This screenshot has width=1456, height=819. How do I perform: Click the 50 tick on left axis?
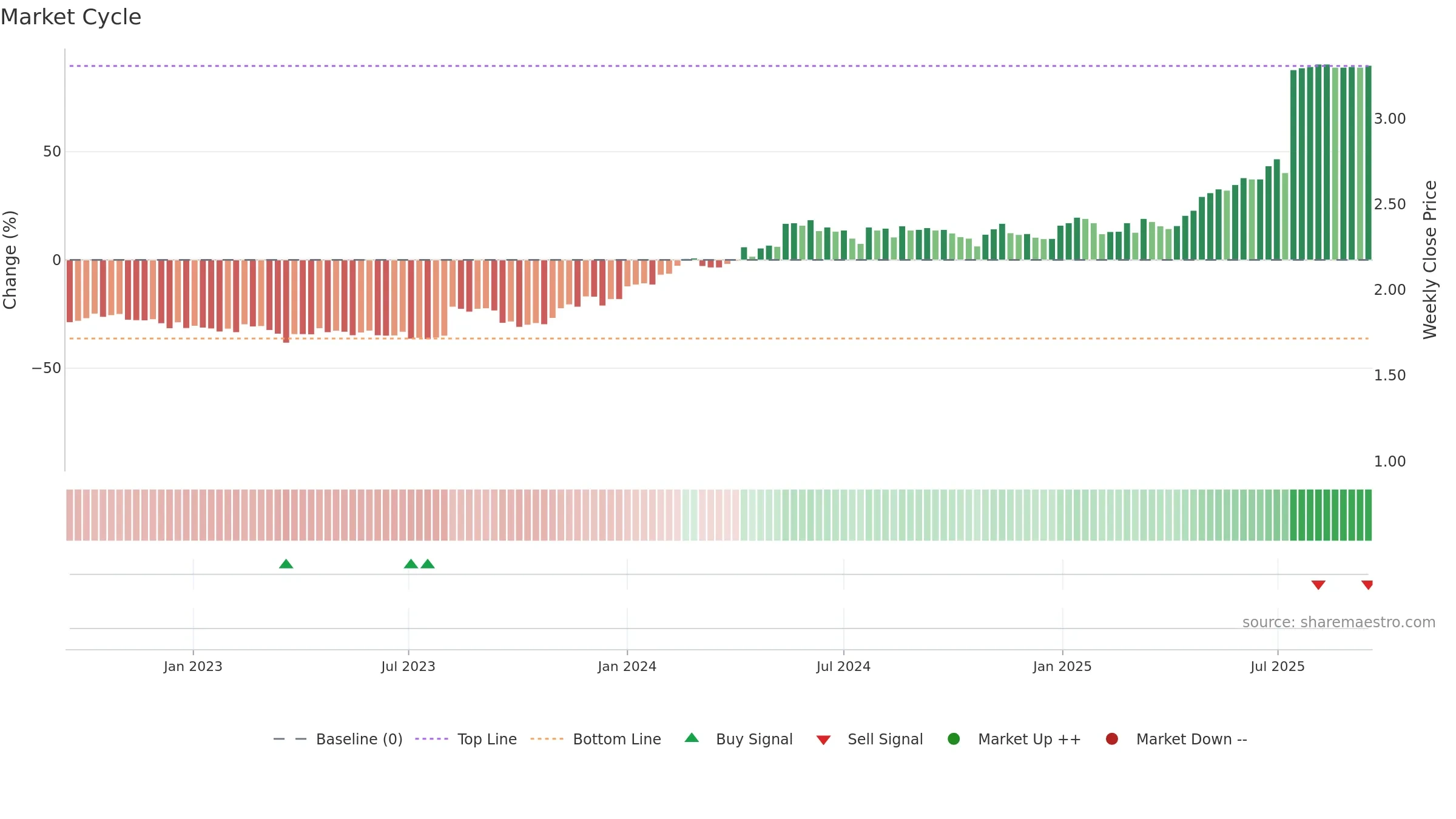(52, 152)
